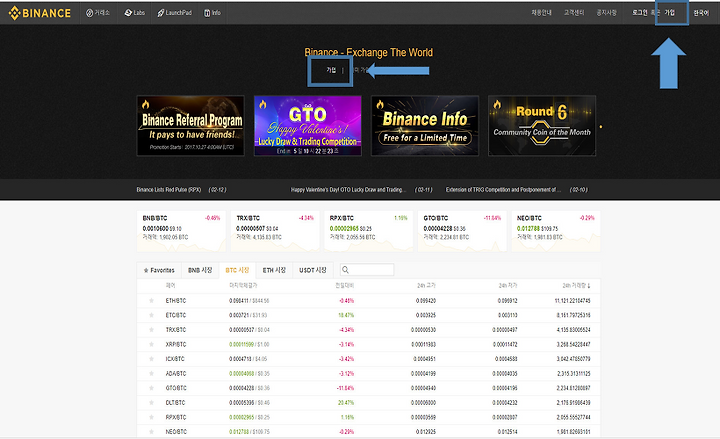
Task: Favorite the TRX/BTC row star
Action: click(151, 330)
